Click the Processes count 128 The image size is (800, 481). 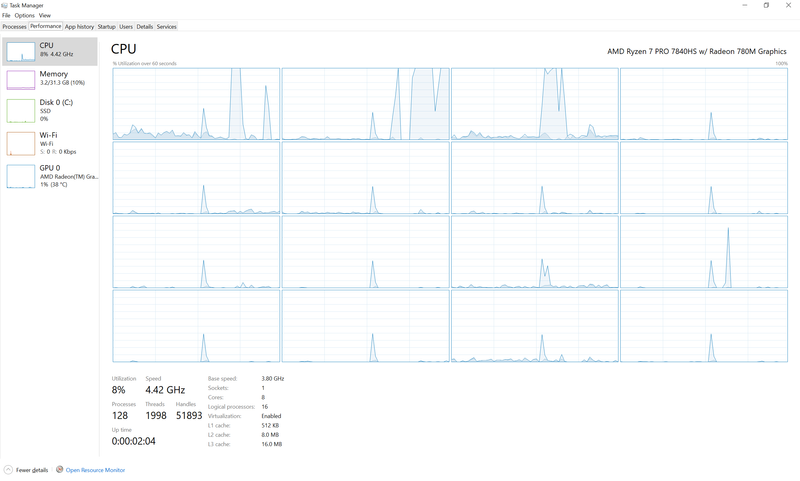point(120,416)
